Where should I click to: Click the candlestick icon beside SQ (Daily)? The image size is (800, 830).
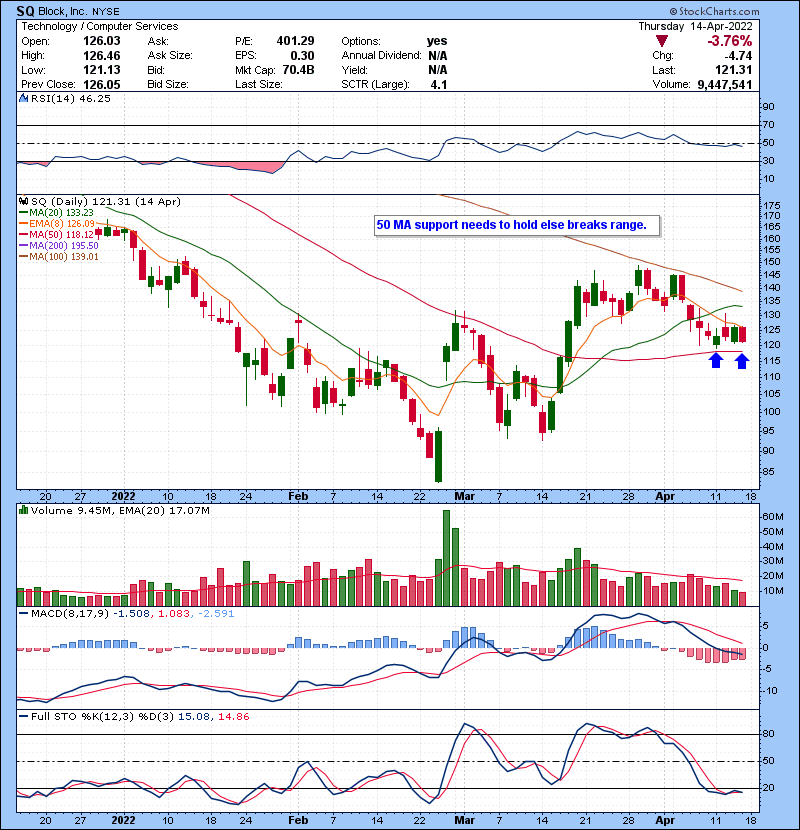[23, 201]
